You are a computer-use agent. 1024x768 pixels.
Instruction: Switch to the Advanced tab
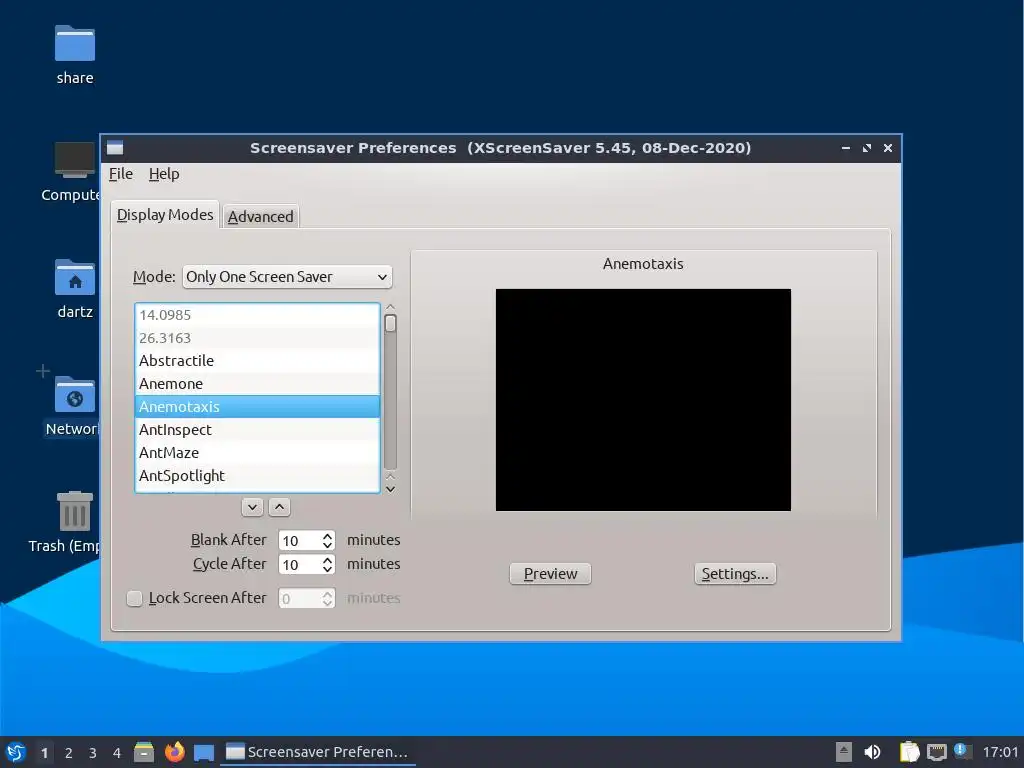pos(260,217)
